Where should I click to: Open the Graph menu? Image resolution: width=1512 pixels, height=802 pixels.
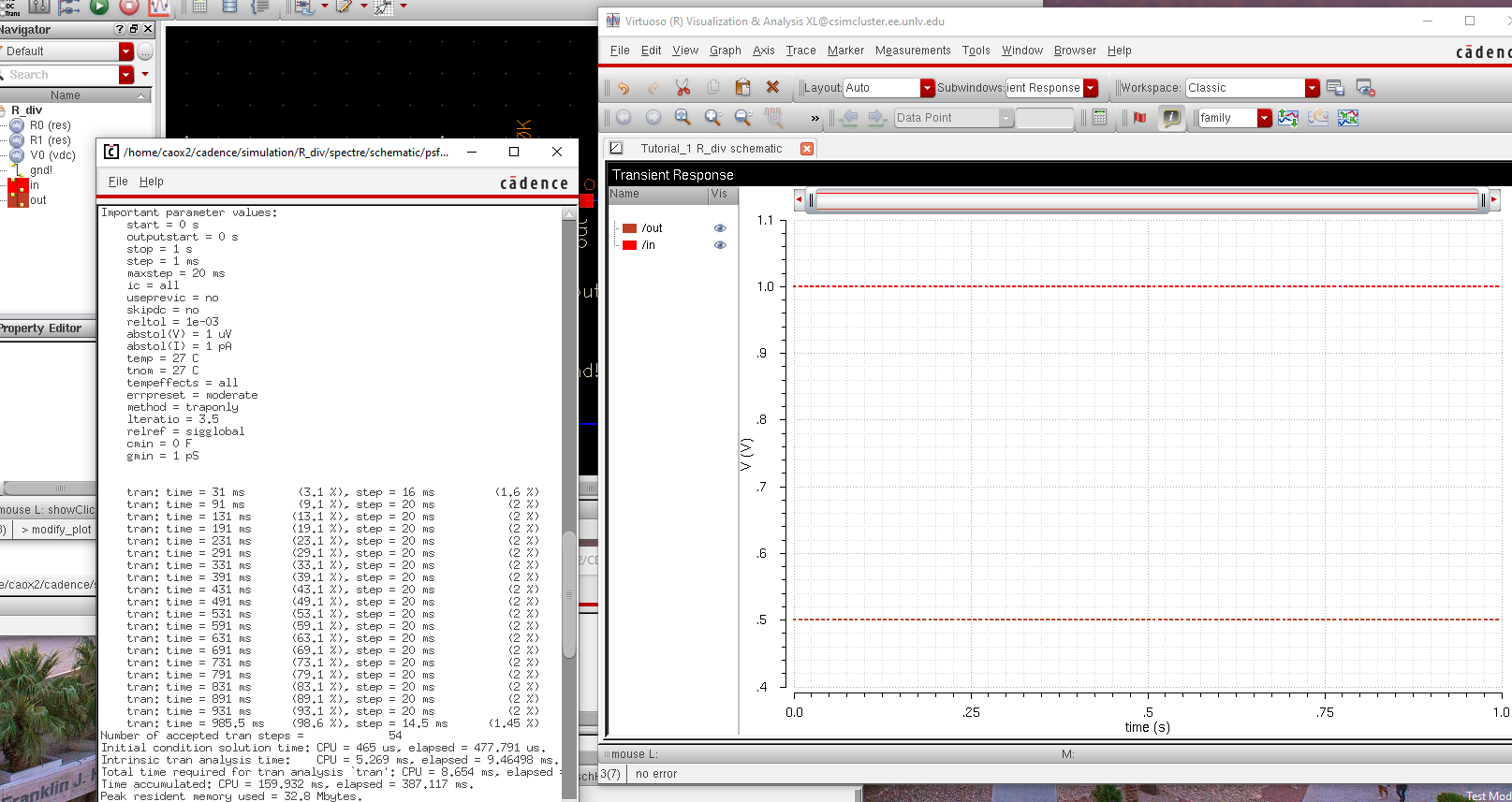point(725,51)
